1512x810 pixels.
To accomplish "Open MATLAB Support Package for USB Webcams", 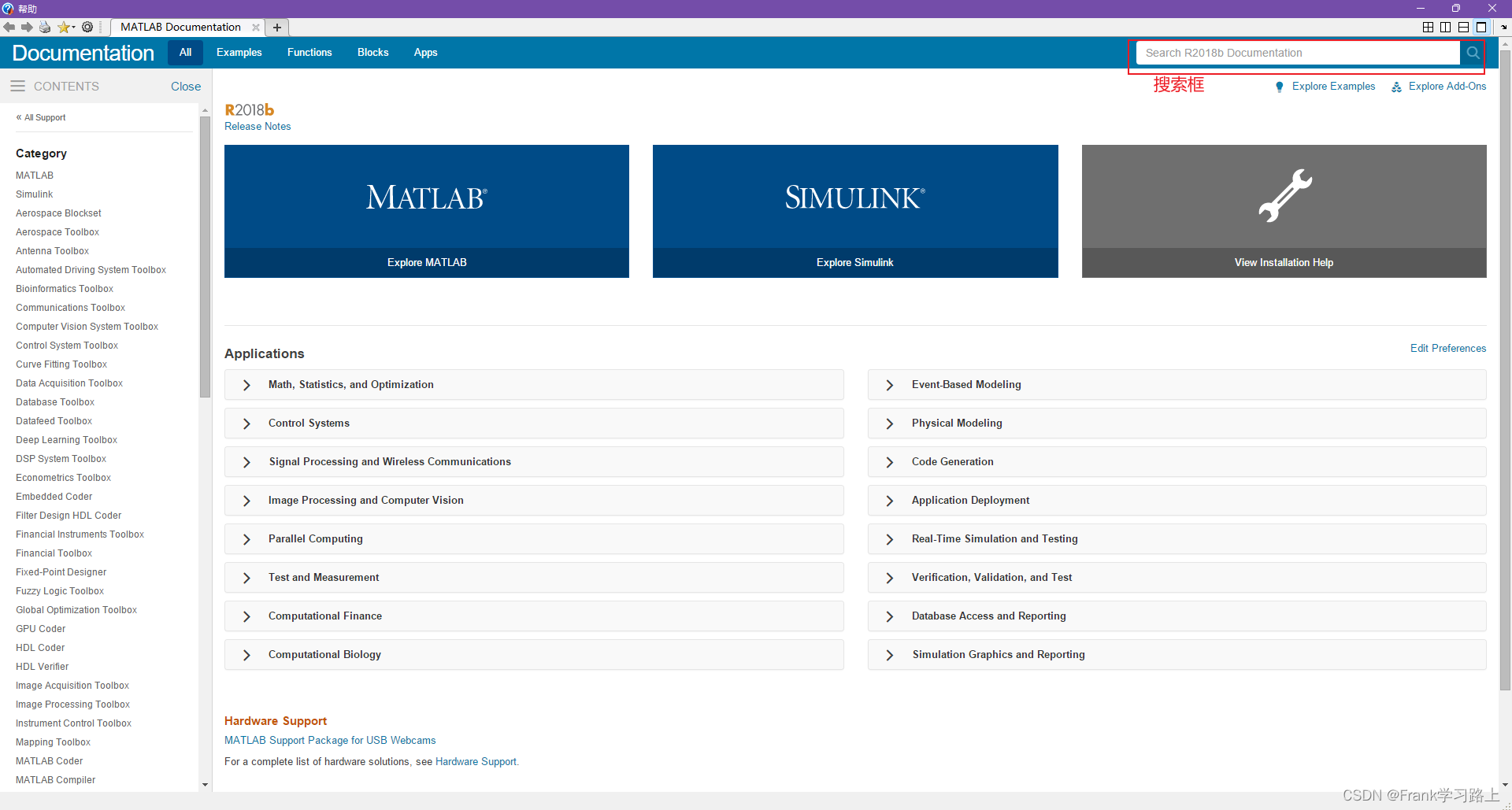I will [330, 741].
